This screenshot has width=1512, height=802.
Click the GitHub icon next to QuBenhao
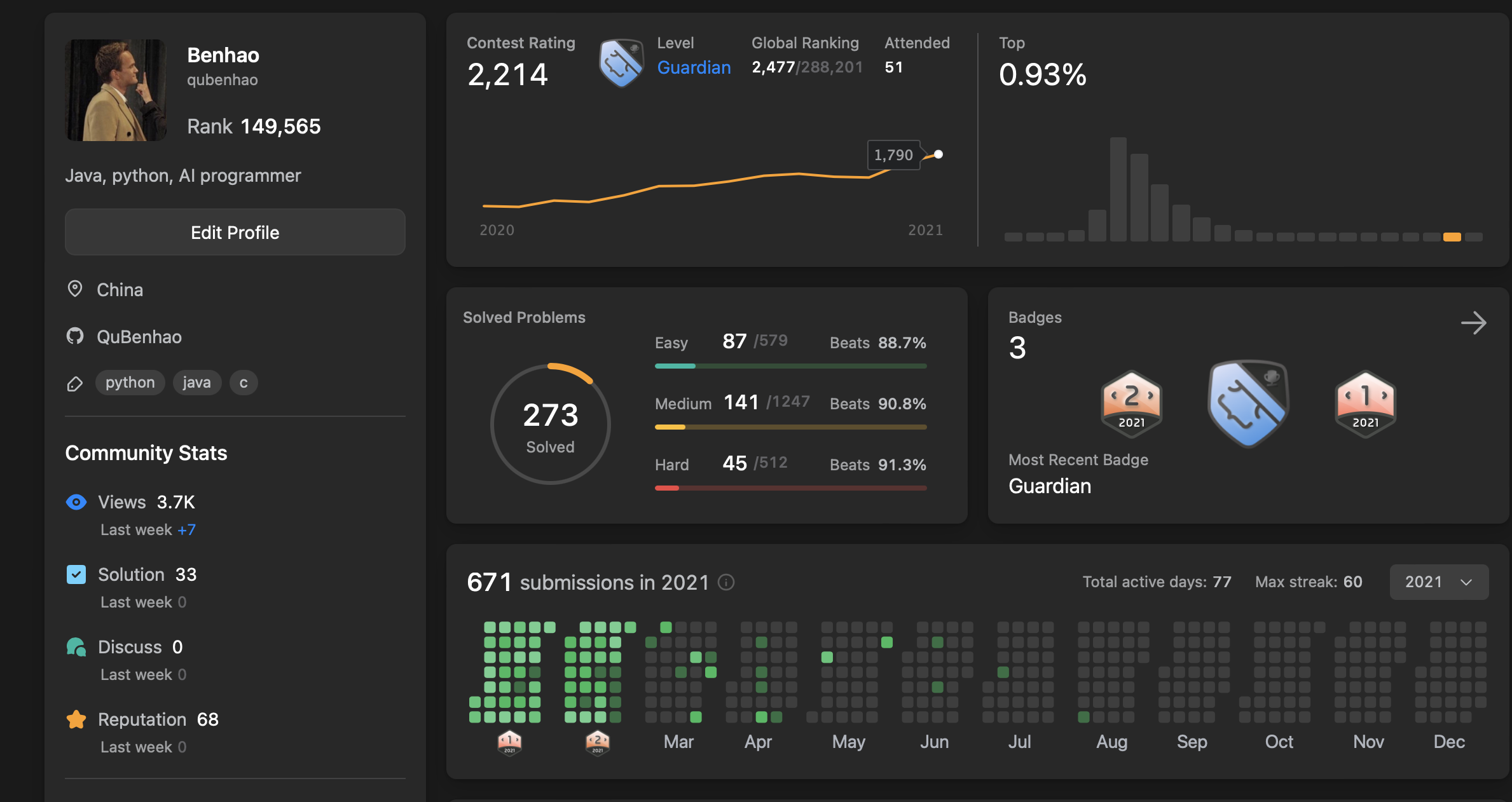(75, 336)
